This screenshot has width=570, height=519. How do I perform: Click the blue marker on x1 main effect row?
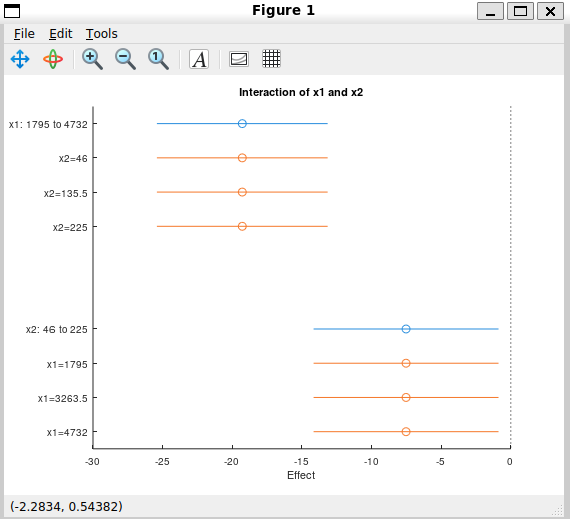click(242, 124)
